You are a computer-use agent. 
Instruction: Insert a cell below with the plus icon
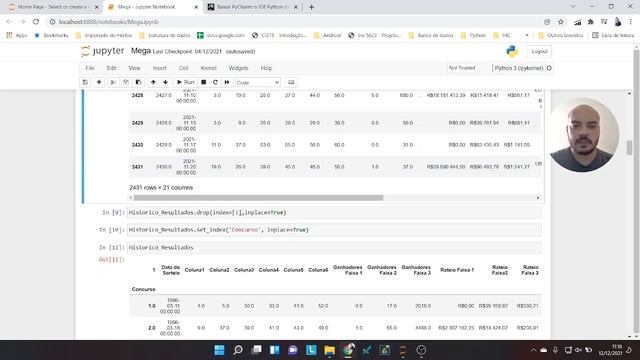click(x=99, y=82)
